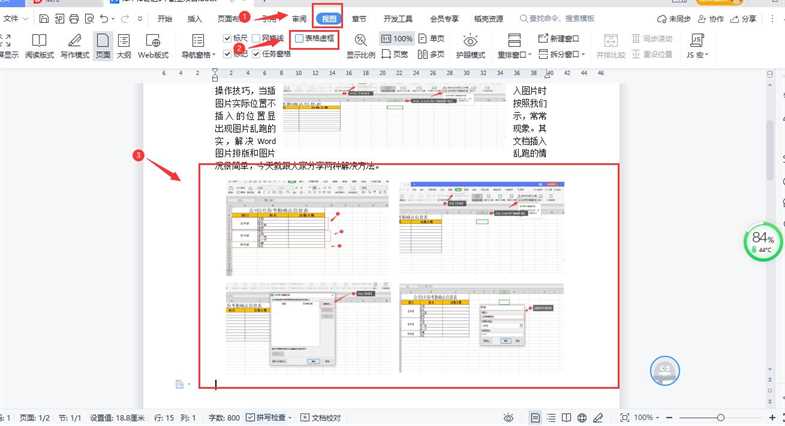Click the 协作 collaborate button

point(711,18)
